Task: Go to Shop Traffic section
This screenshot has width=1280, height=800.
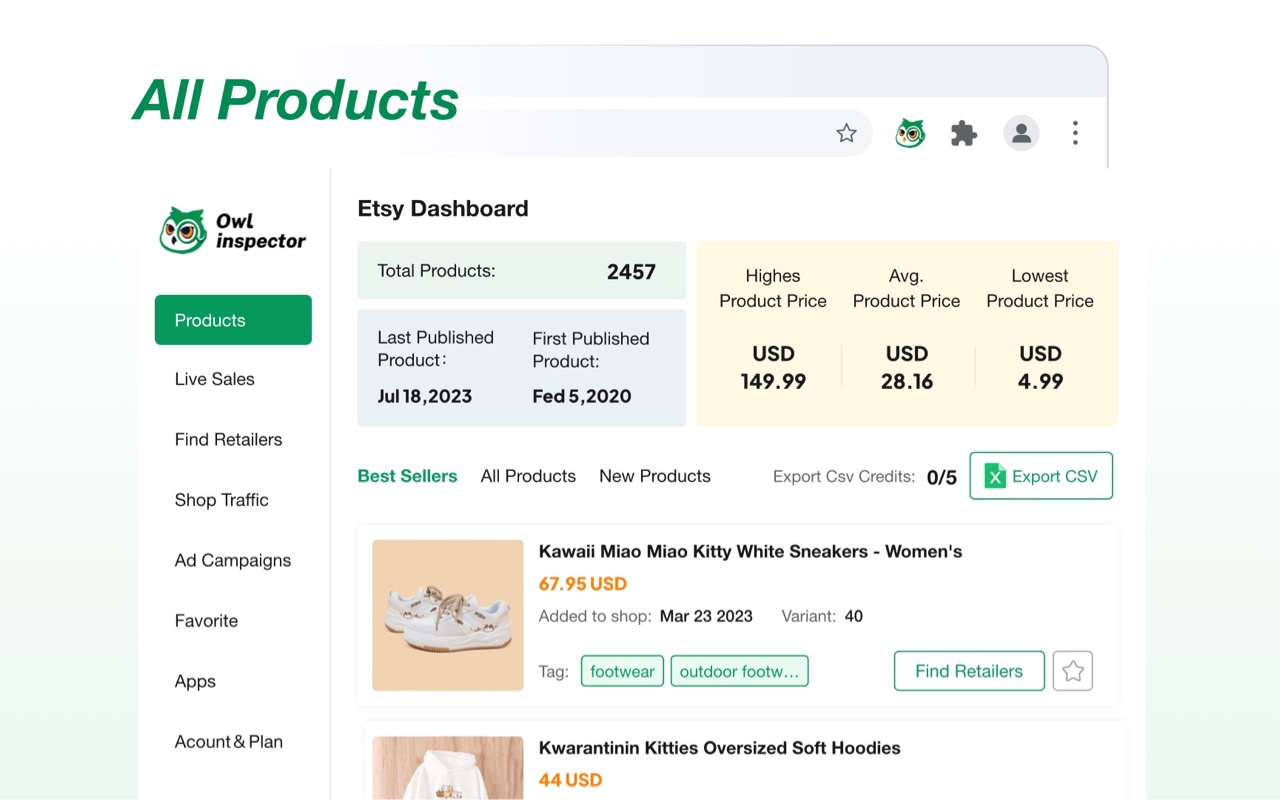Action: pyautogui.click(x=221, y=500)
